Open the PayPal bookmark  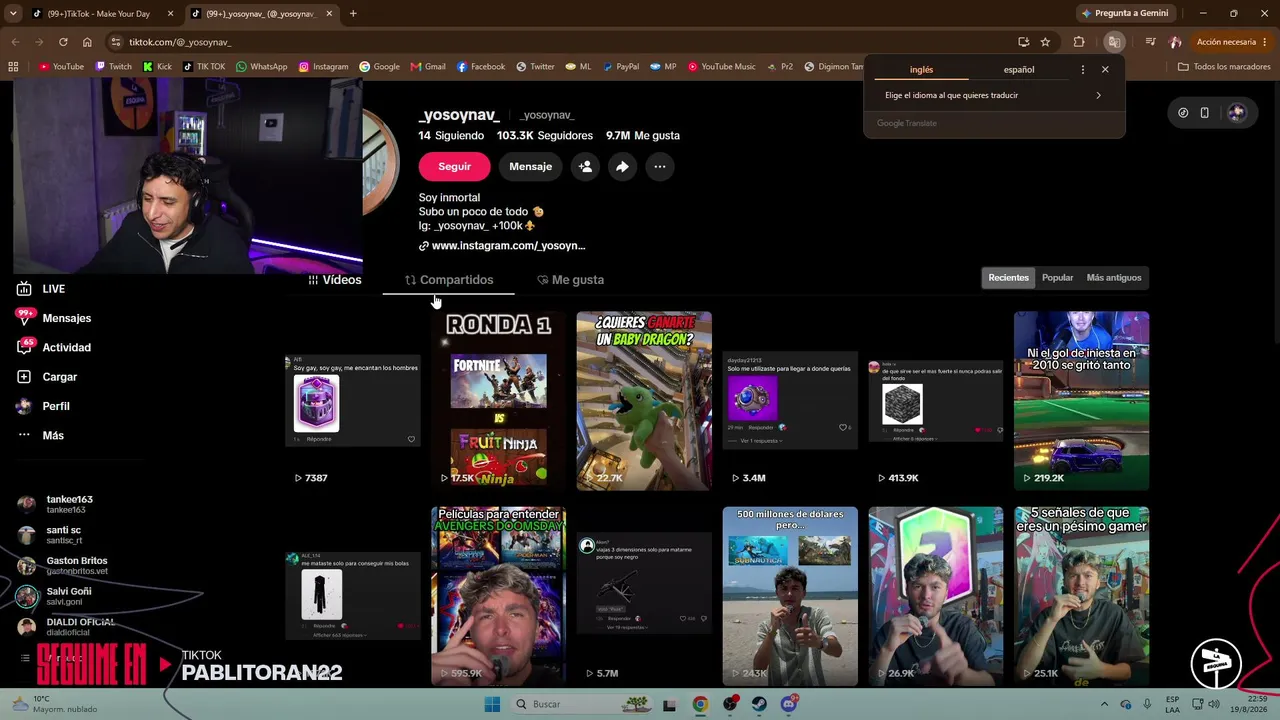(x=620, y=67)
